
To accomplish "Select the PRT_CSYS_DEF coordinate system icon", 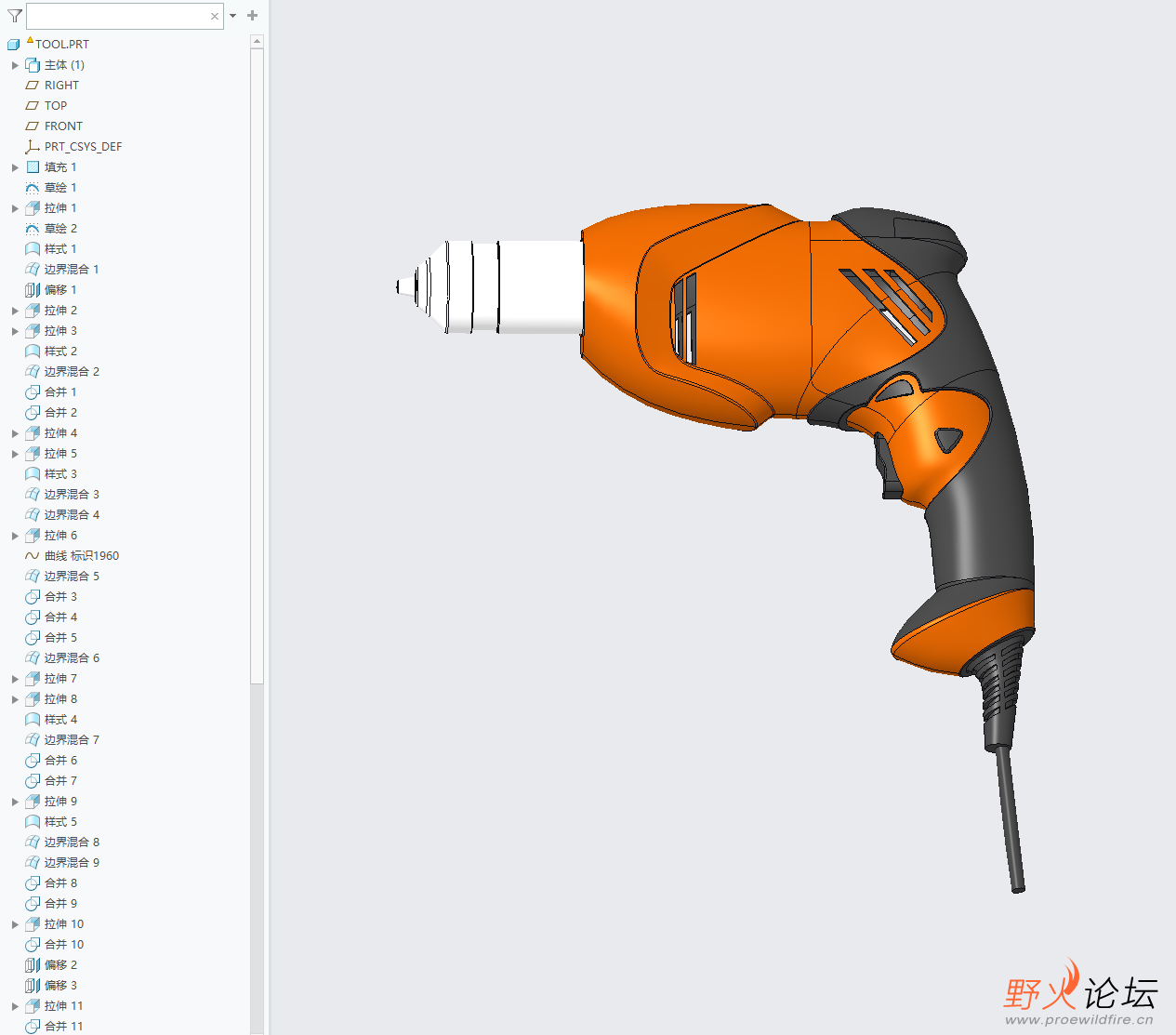I will (33, 147).
